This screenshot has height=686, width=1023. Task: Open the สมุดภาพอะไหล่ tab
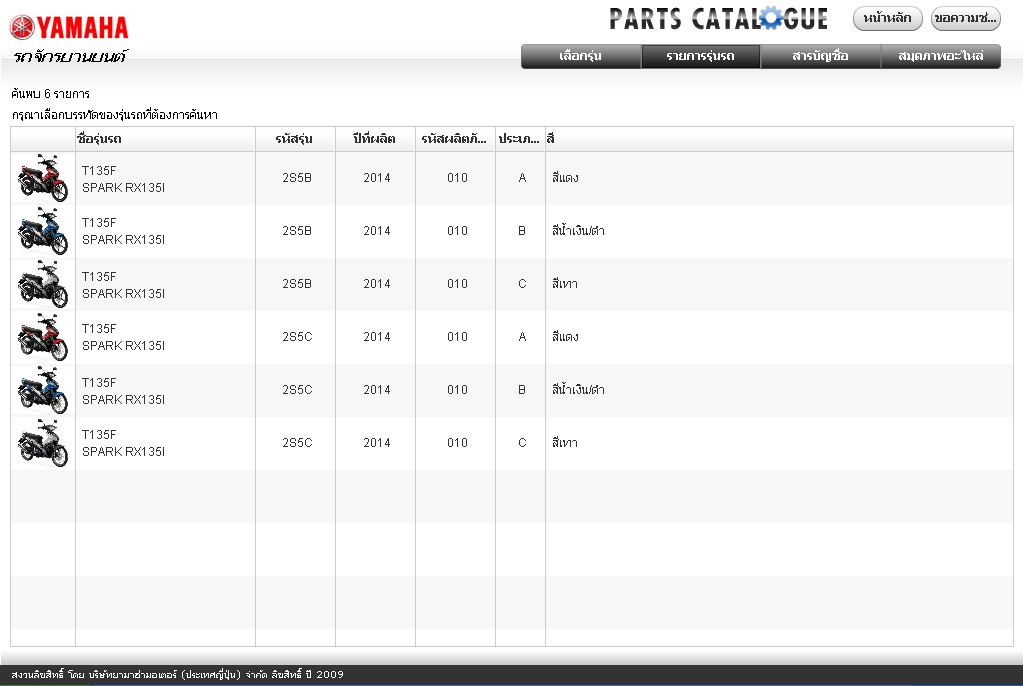click(x=941, y=56)
